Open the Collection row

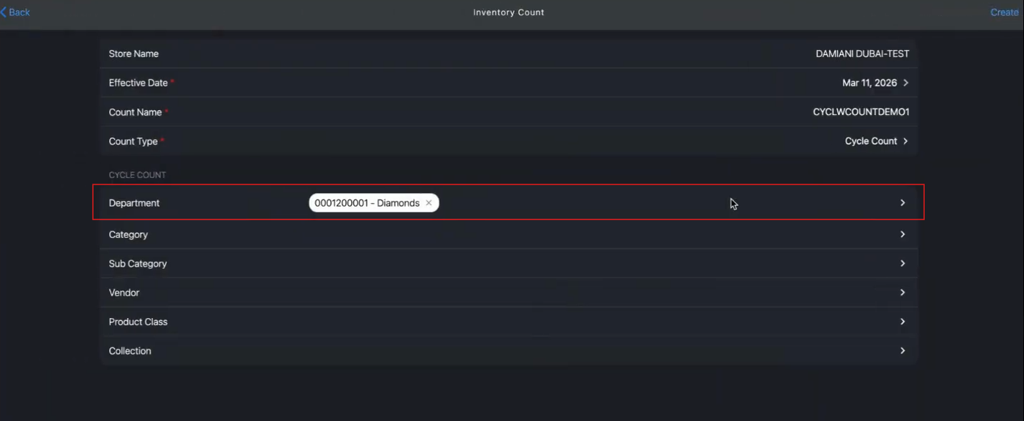click(509, 351)
